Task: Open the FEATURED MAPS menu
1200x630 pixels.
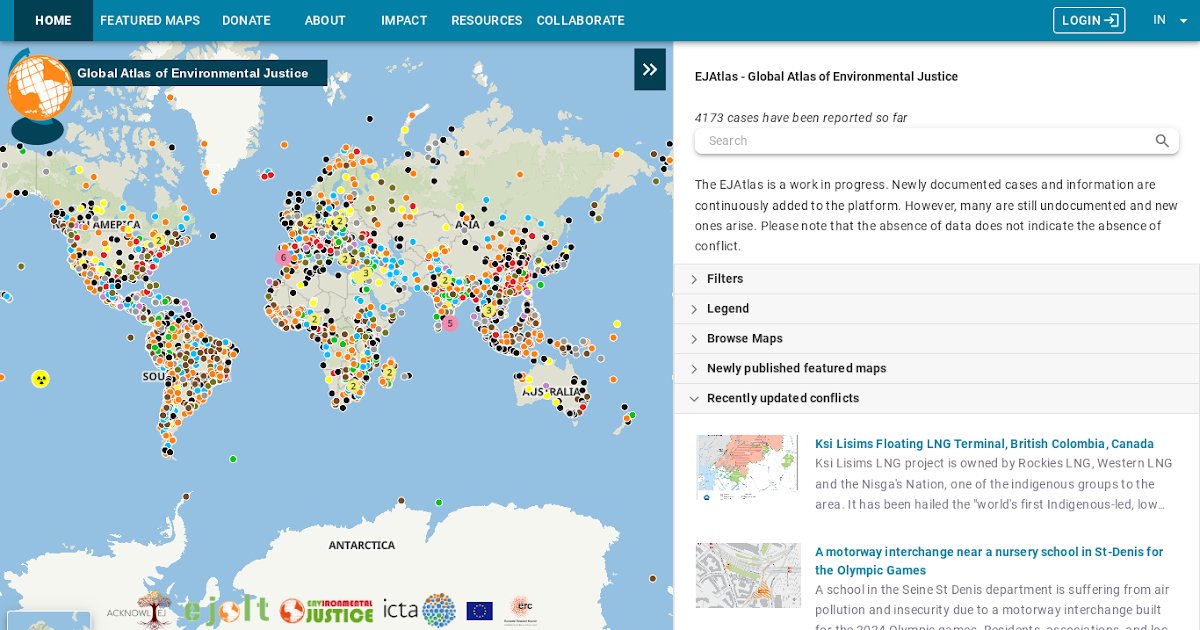Action: [150, 20]
